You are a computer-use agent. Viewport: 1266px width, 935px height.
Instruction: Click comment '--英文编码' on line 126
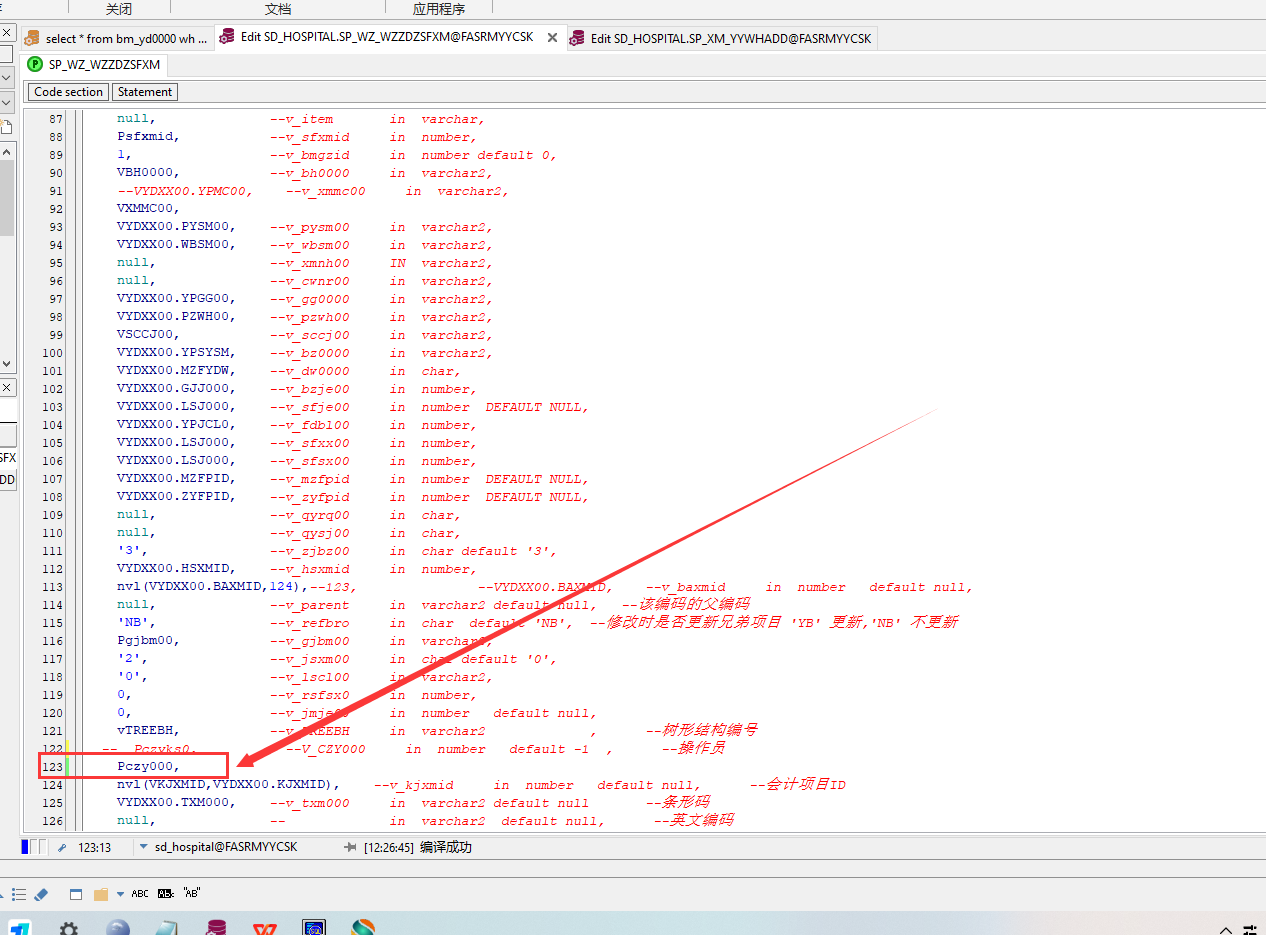click(694, 820)
